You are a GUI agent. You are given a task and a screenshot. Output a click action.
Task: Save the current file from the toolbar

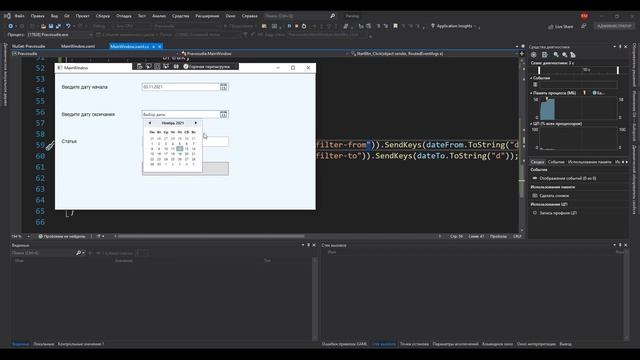(51, 26)
